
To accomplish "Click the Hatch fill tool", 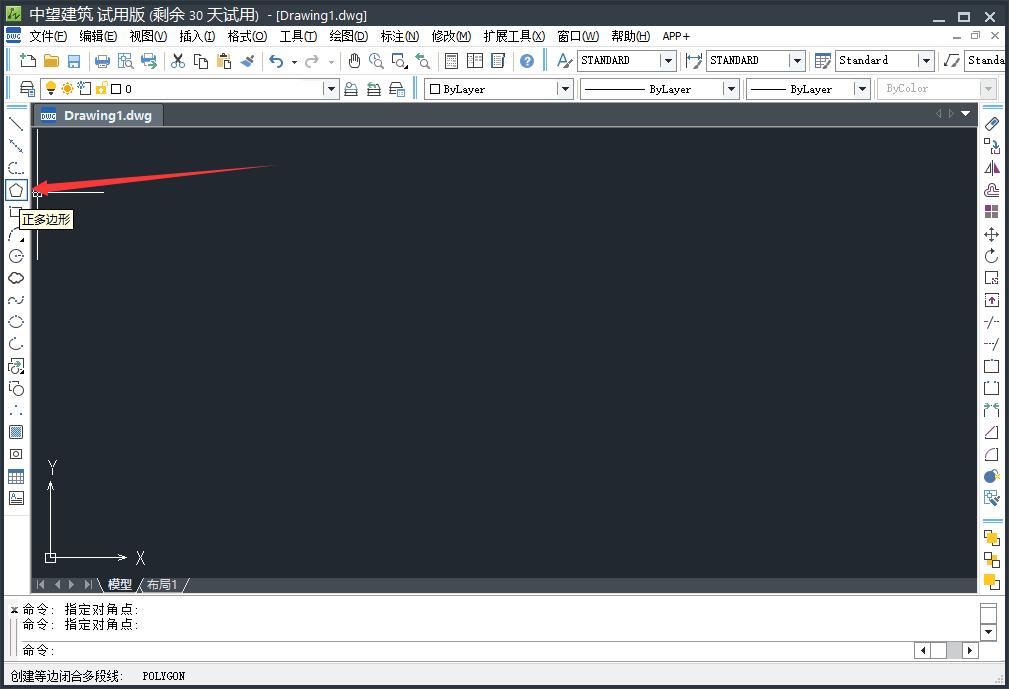I will [x=16, y=432].
